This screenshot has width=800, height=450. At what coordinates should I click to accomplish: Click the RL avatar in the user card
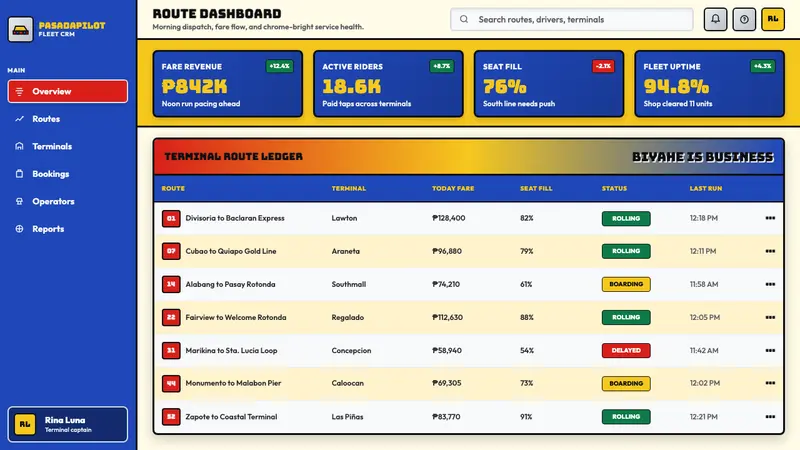25,424
